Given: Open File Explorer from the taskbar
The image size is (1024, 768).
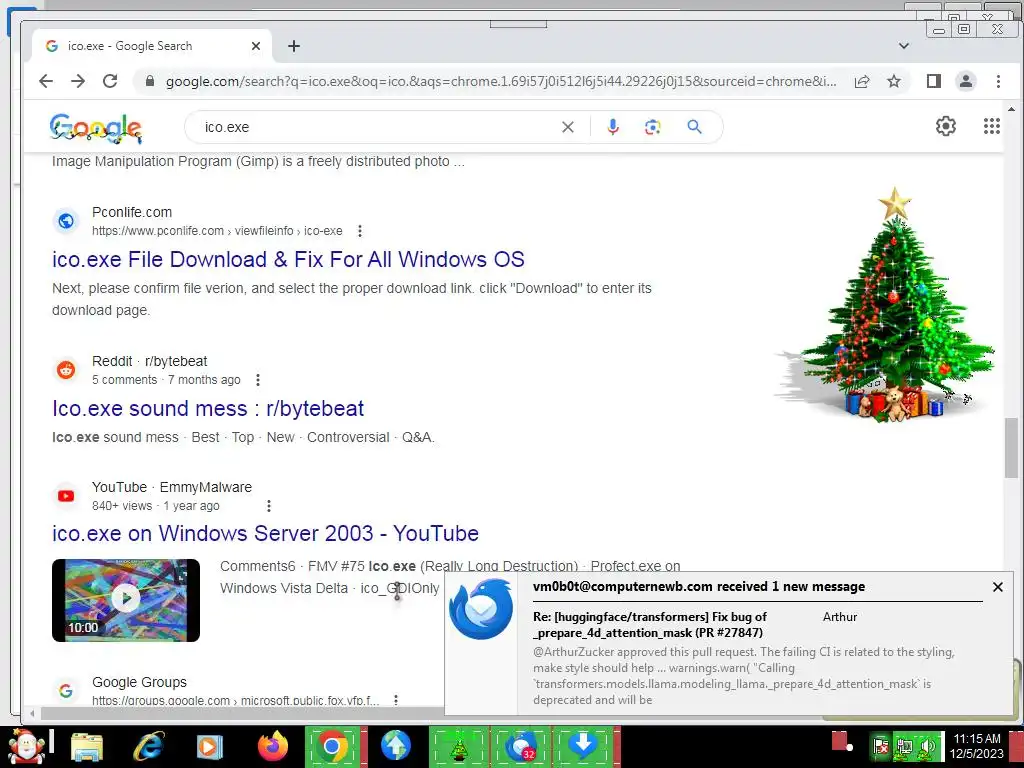Looking at the screenshot, I should point(87,747).
